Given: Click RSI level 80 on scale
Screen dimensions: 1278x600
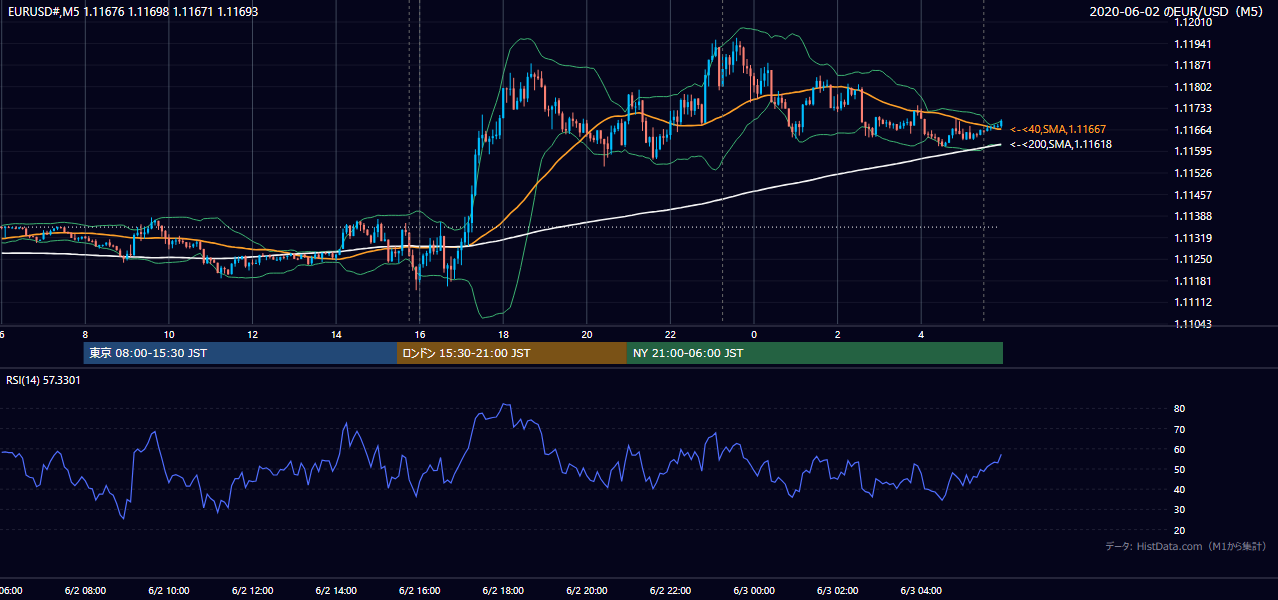Looking at the screenshot, I should [x=1179, y=409].
